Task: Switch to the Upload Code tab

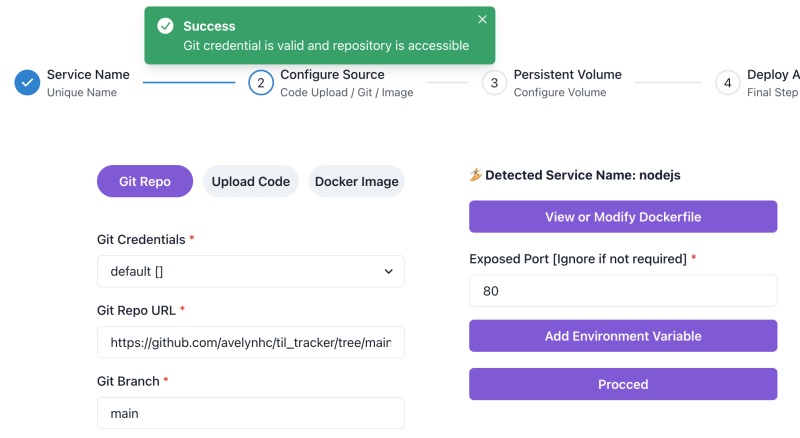Action: [251, 181]
